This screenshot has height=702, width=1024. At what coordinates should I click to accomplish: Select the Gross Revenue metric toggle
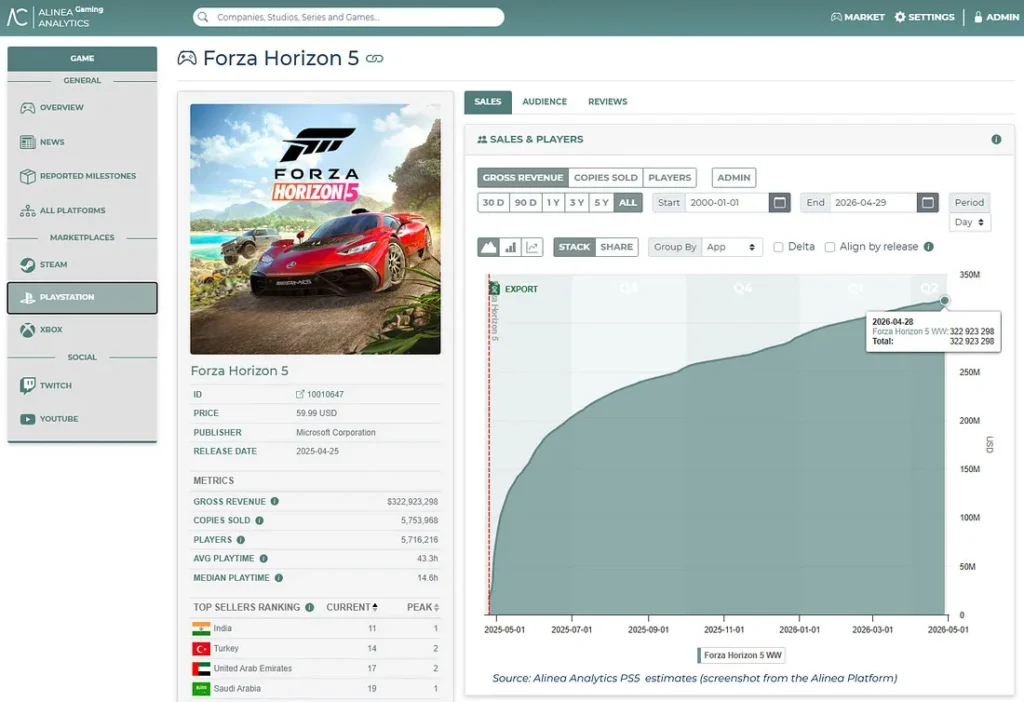click(x=522, y=178)
